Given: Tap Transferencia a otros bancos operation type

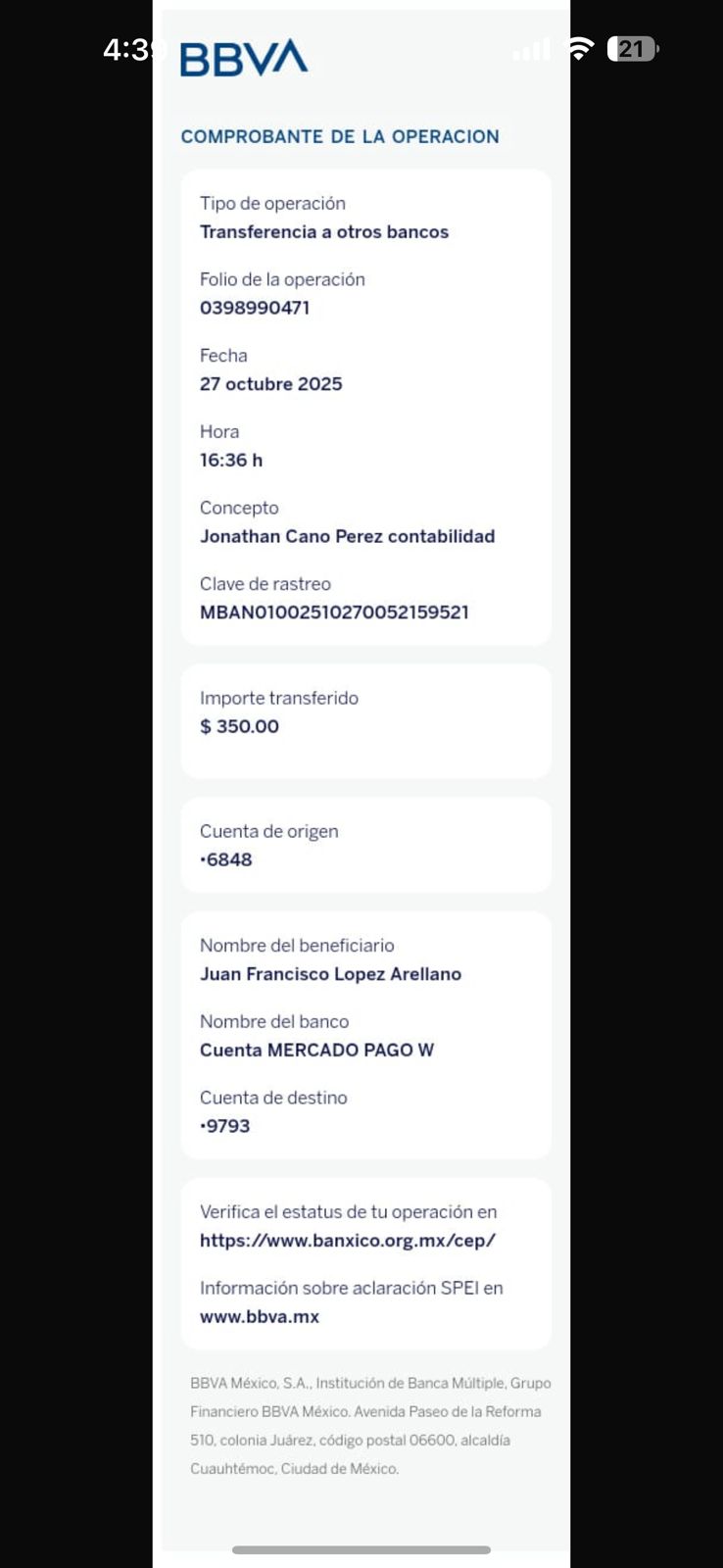Looking at the screenshot, I should 324,232.
